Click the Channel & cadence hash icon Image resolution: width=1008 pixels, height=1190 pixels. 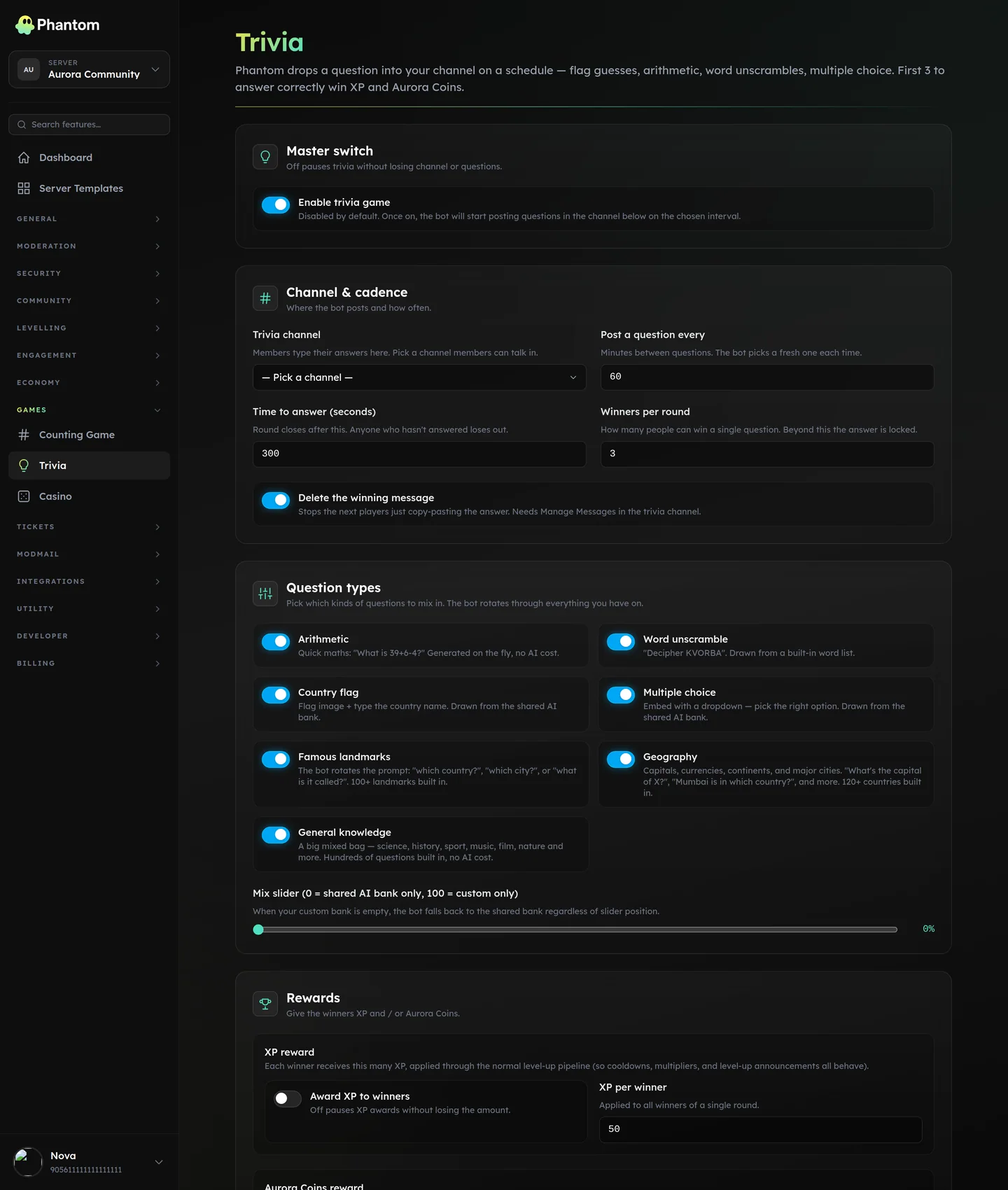(265, 298)
